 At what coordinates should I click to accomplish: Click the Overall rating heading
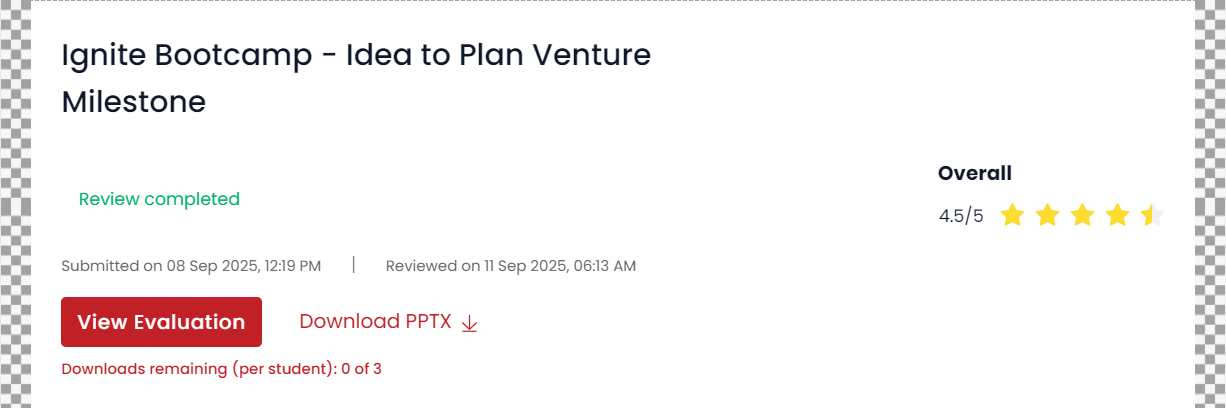[974, 173]
